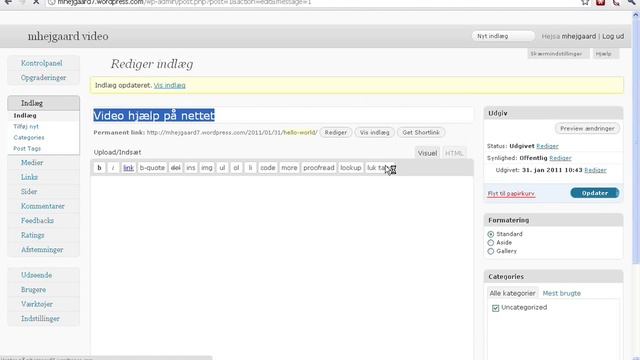This screenshot has height=360, width=640.
Task: Click the 'li' list item button
Action: [250, 168]
